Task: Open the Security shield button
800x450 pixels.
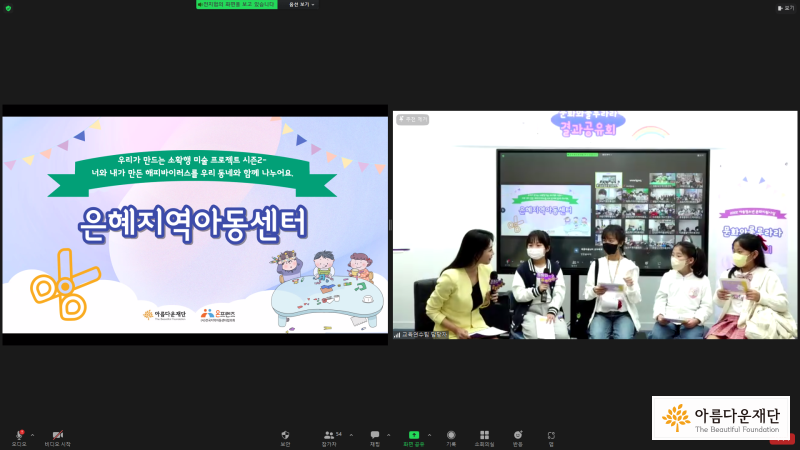Action: point(285,438)
